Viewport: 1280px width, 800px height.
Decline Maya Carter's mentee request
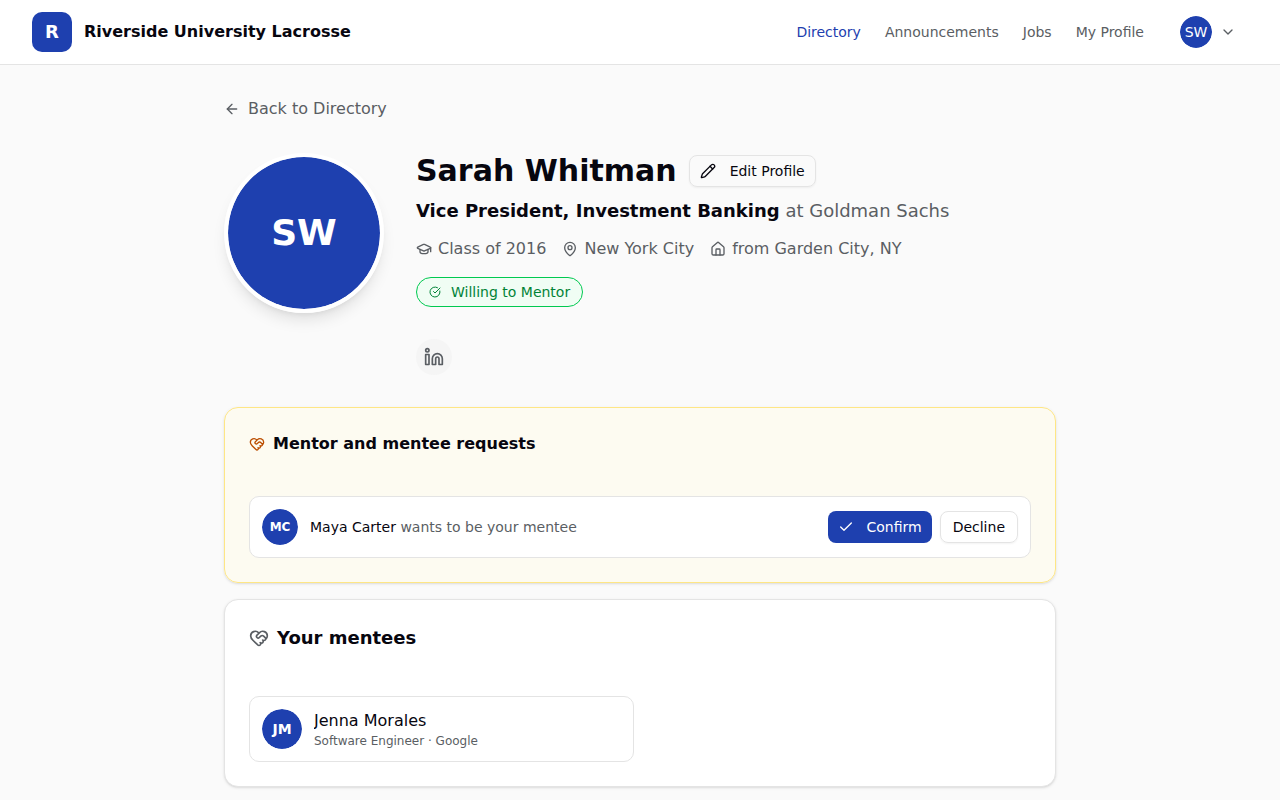point(979,527)
